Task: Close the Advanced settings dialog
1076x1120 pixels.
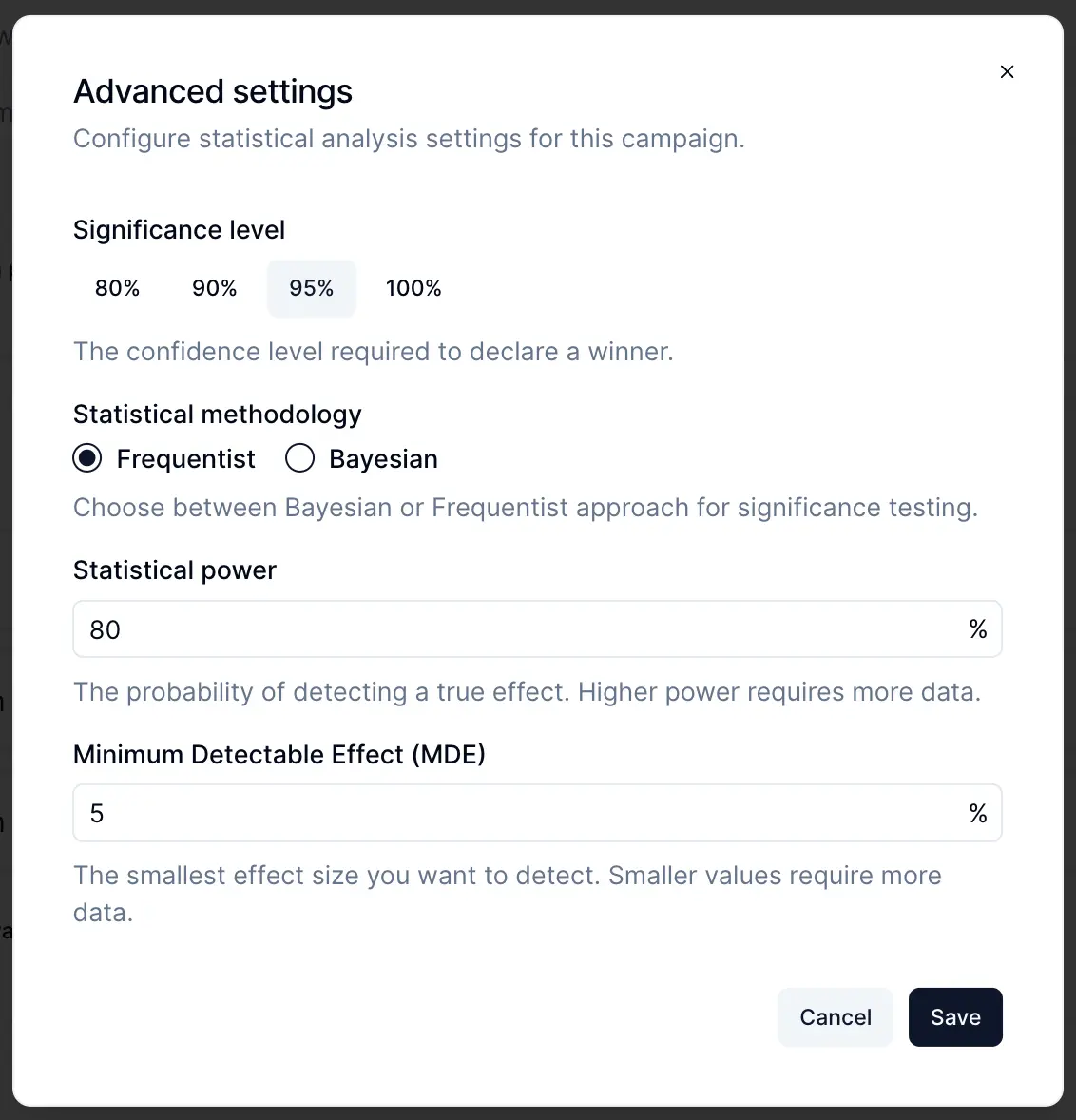Action: [x=1008, y=72]
